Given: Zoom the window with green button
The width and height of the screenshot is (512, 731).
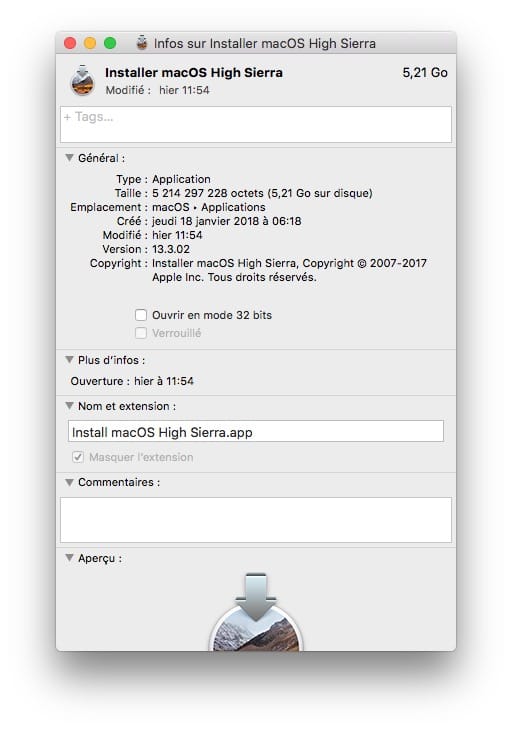Looking at the screenshot, I should point(110,43).
